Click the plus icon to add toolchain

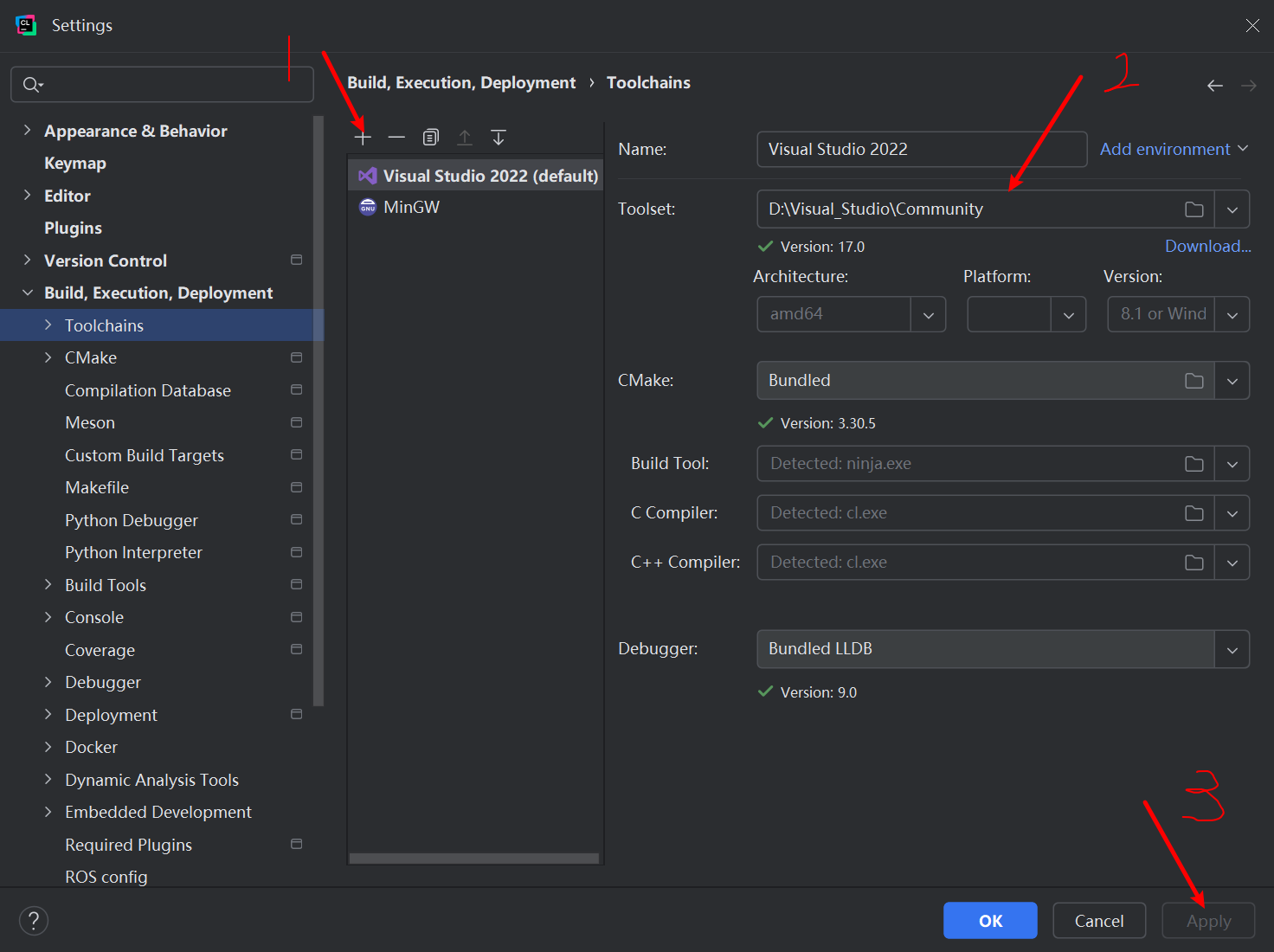[x=363, y=138]
